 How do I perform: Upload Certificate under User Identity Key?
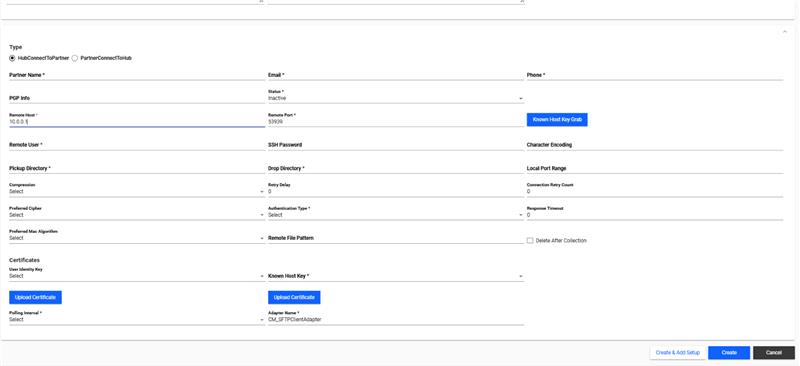tap(35, 297)
